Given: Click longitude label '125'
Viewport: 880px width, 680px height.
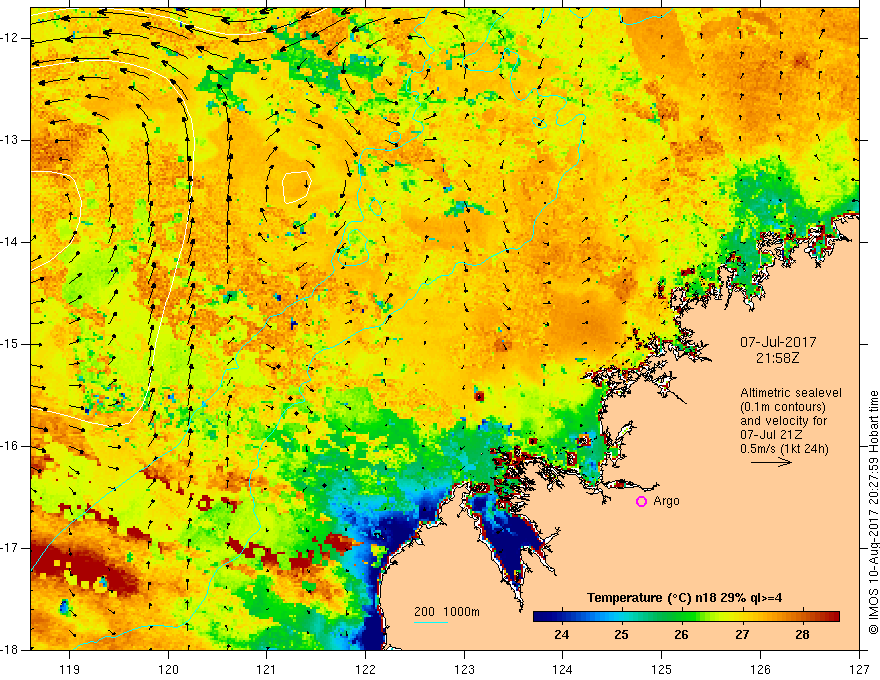Looking at the screenshot, I should tap(662, 669).
